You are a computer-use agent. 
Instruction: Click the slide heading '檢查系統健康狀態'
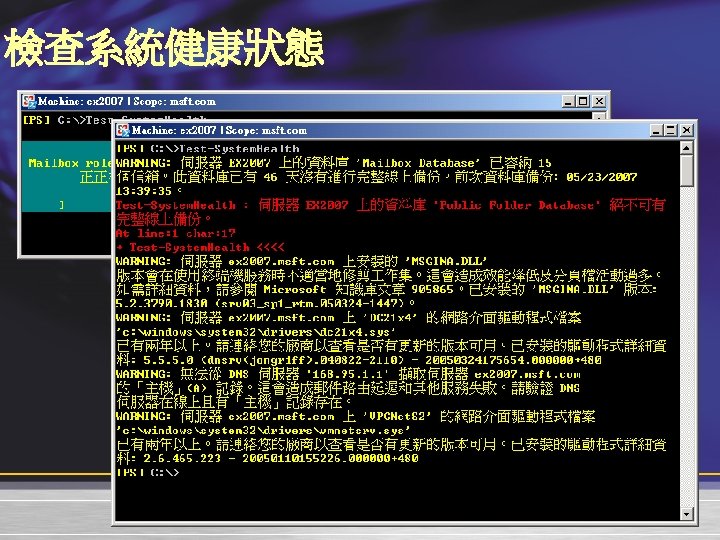[x=164, y=48]
